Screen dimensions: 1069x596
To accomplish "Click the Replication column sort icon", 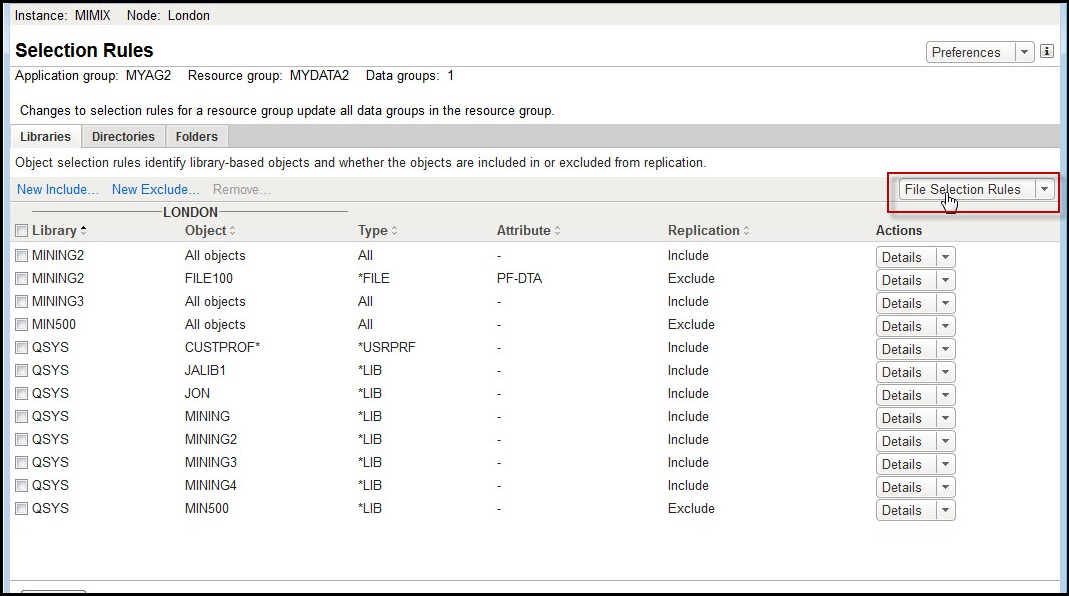I will (x=746, y=231).
